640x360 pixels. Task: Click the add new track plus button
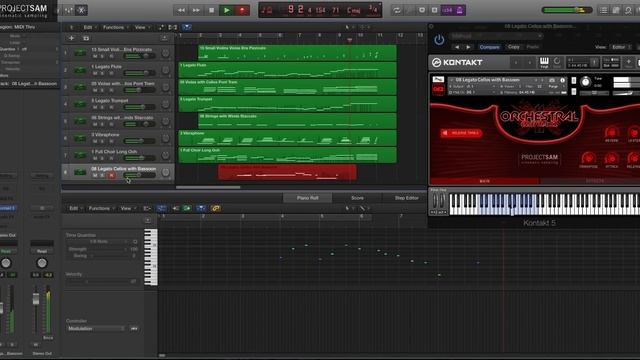[71, 38]
